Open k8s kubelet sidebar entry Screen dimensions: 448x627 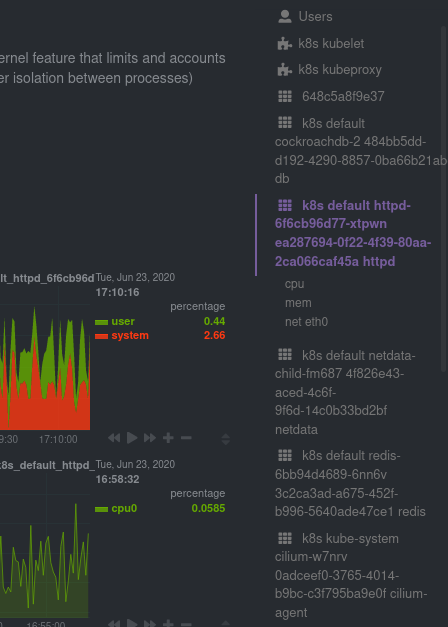pyautogui.click(x=320, y=44)
